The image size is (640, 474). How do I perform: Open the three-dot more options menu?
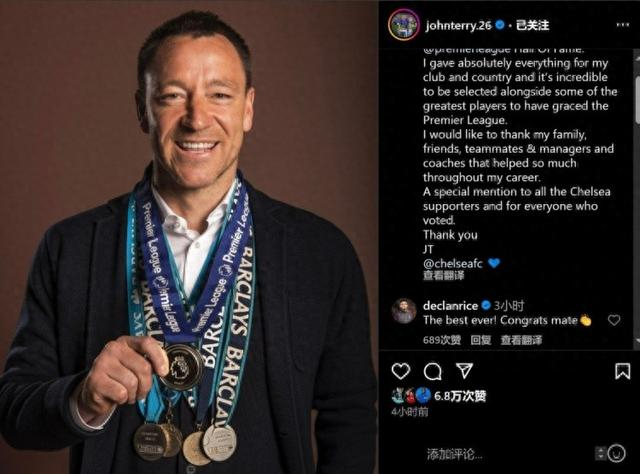coord(622,25)
